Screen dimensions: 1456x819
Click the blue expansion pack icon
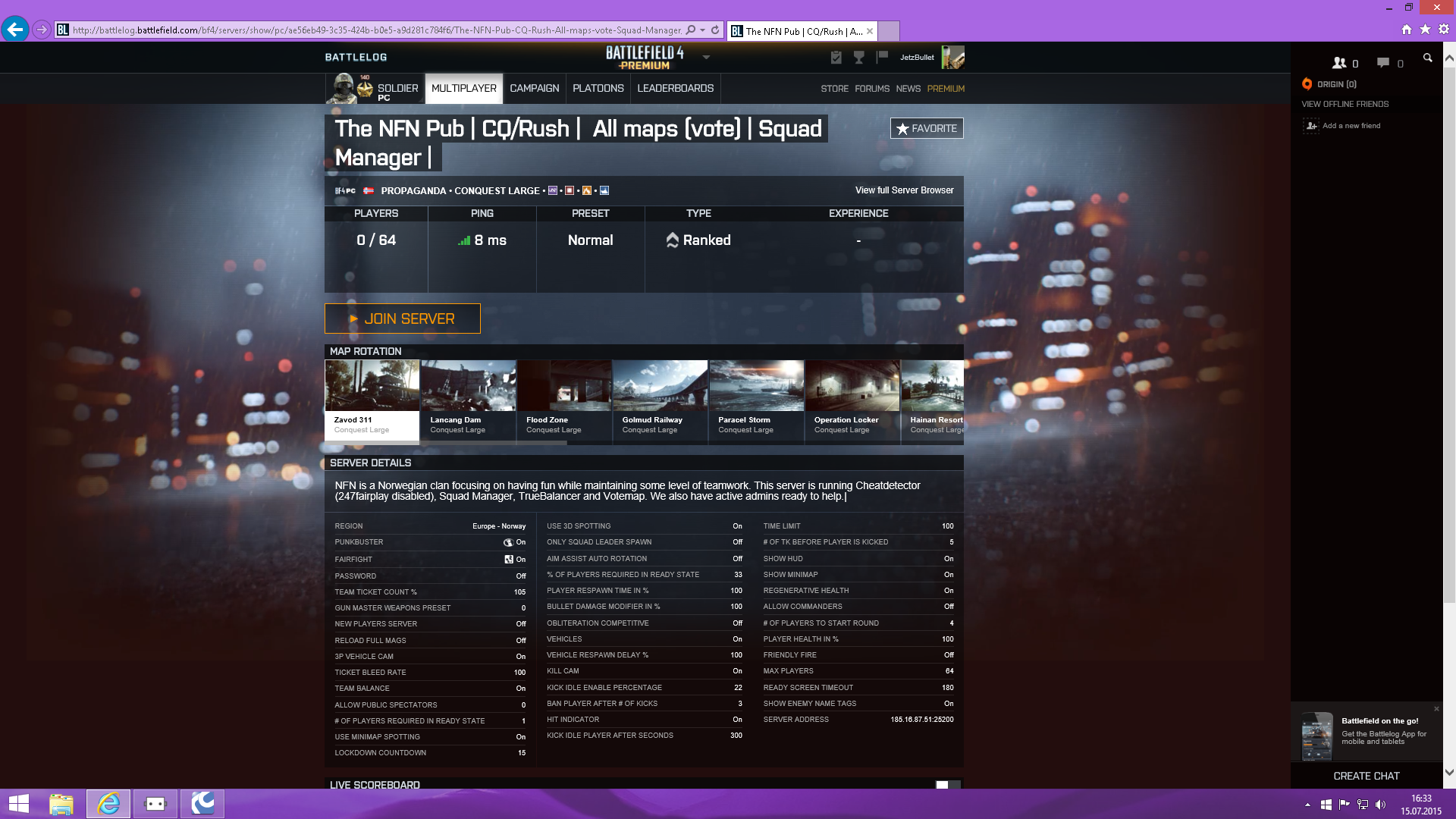click(604, 191)
